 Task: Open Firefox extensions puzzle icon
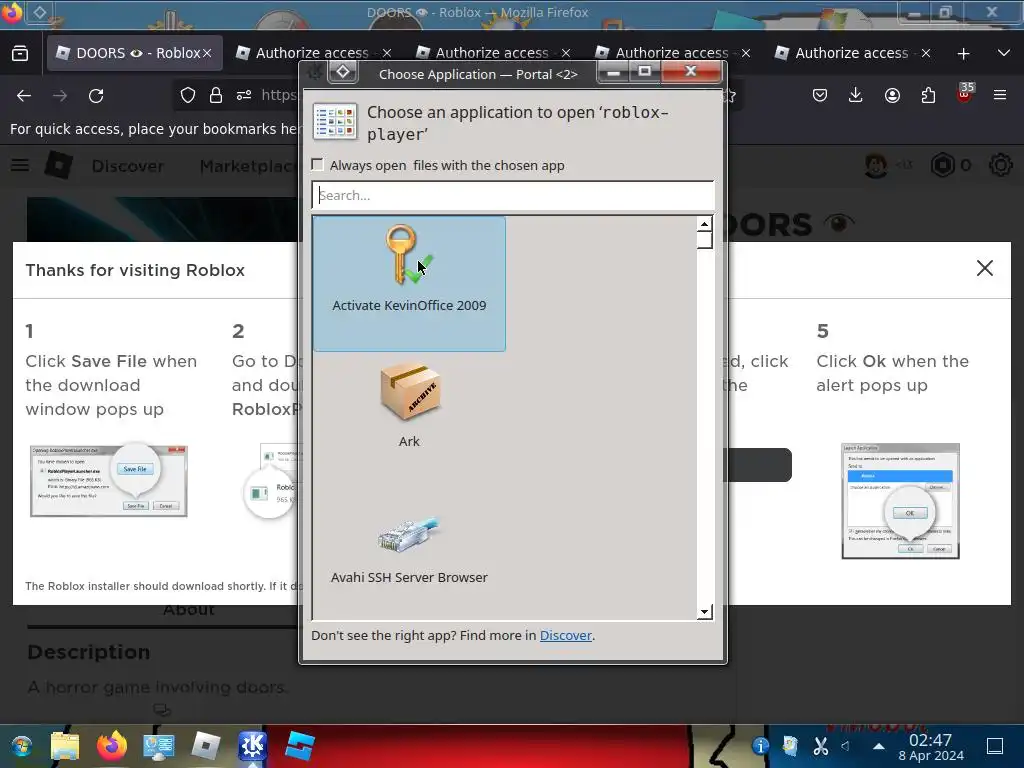click(x=928, y=95)
